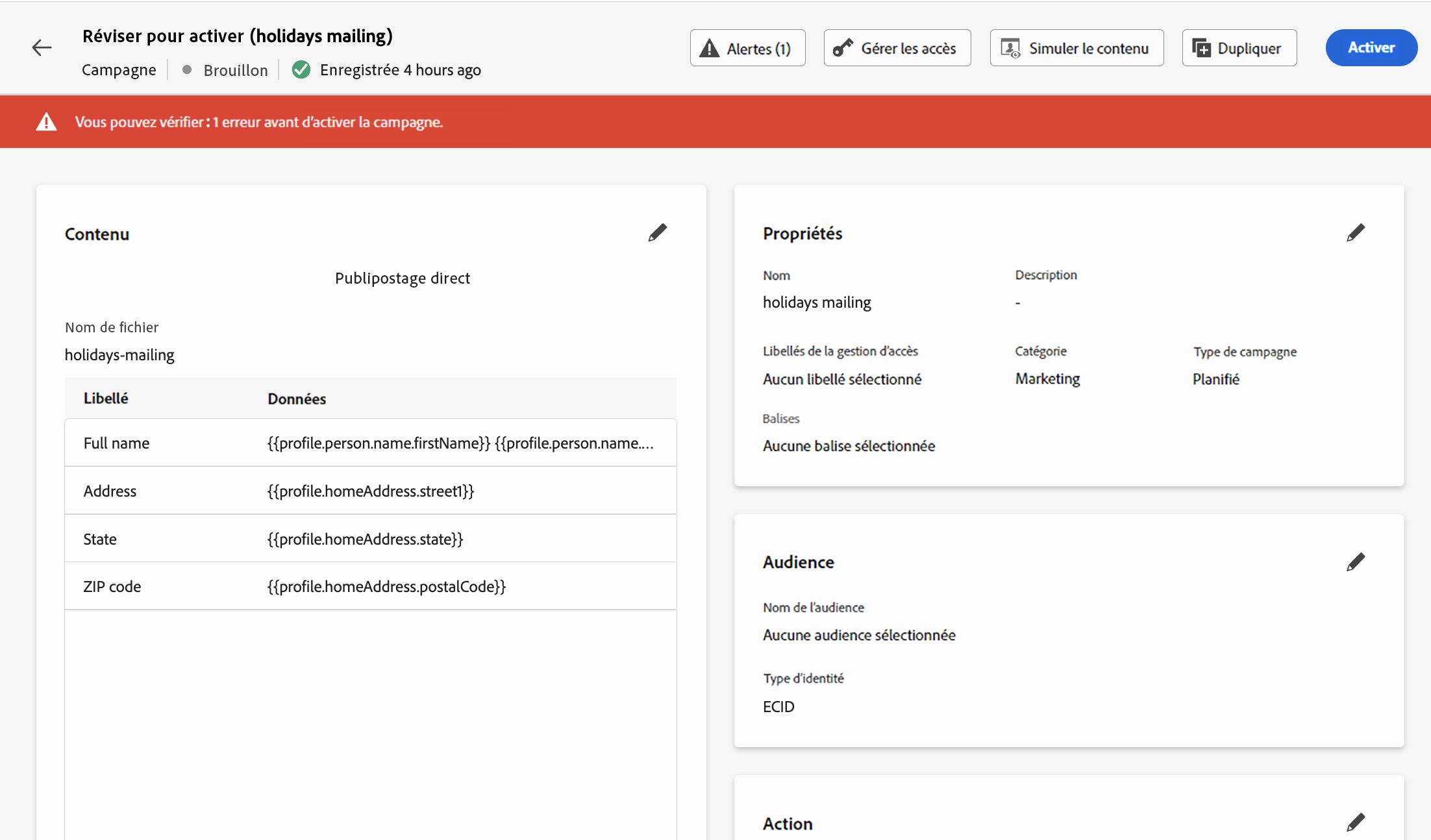Open Gérer les accès
Screen dimensions: 1431x840
(x=897, y=48)
